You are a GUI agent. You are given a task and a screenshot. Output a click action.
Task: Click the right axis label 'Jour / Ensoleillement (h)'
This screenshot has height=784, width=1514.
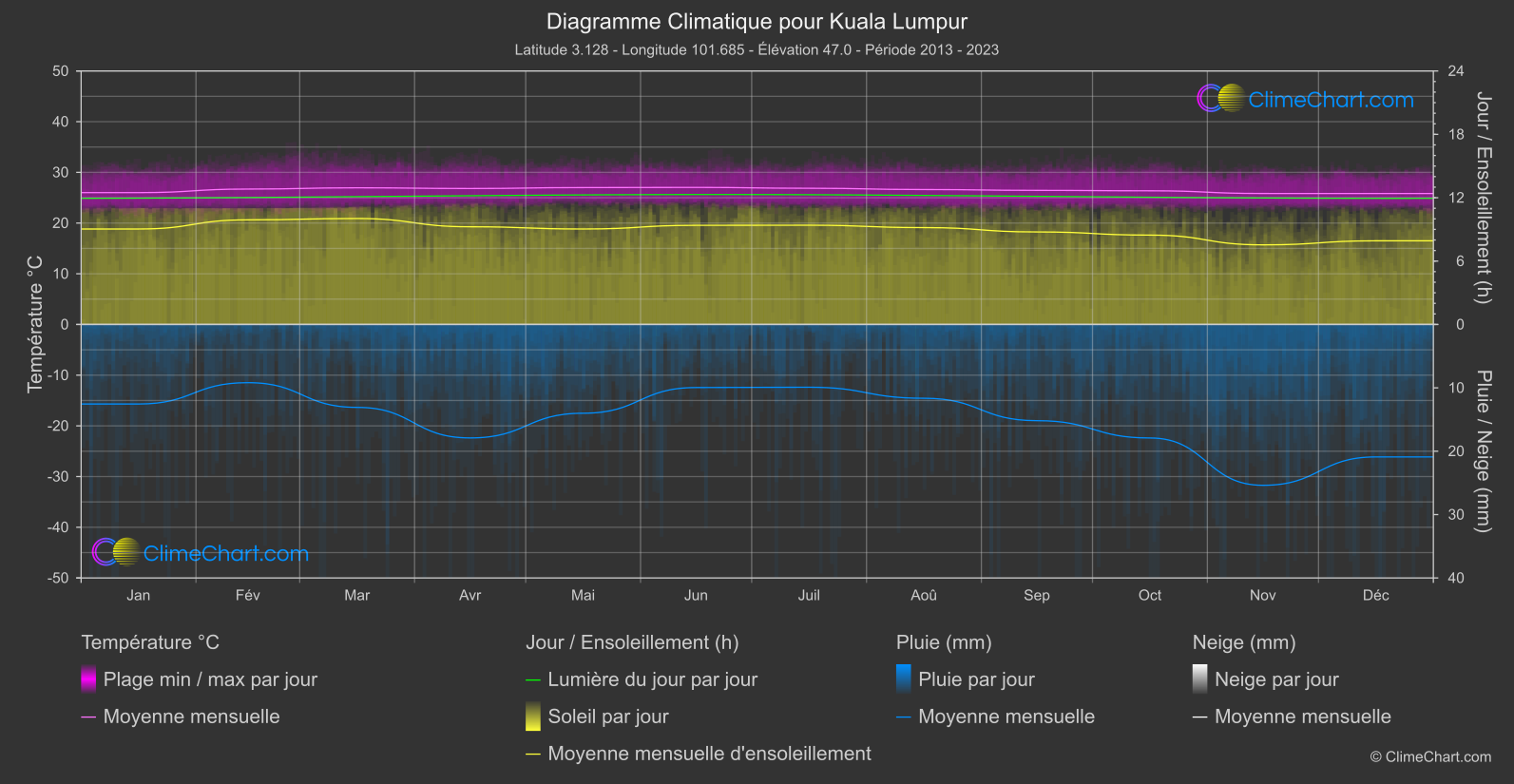pos(1483,198)
